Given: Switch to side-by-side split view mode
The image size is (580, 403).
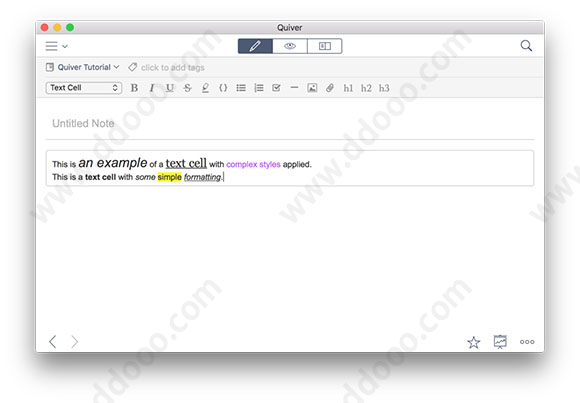Looking at the screenshot, I should click(x=324, y=46).
